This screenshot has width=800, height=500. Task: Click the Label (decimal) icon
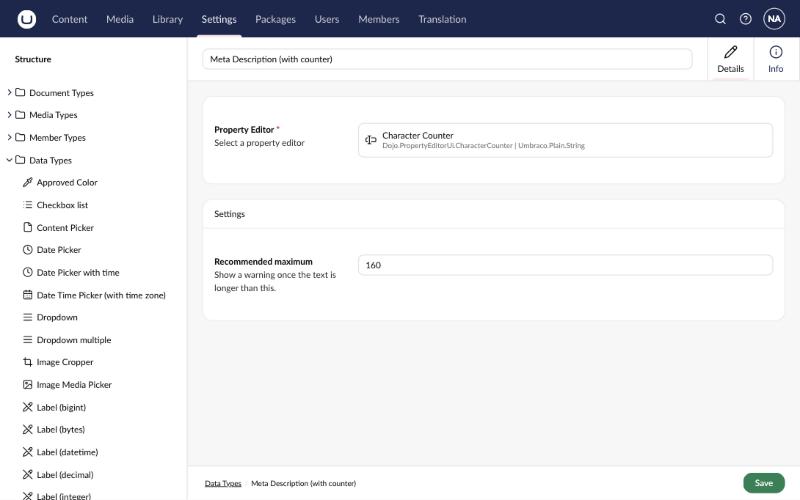(28, 474)
